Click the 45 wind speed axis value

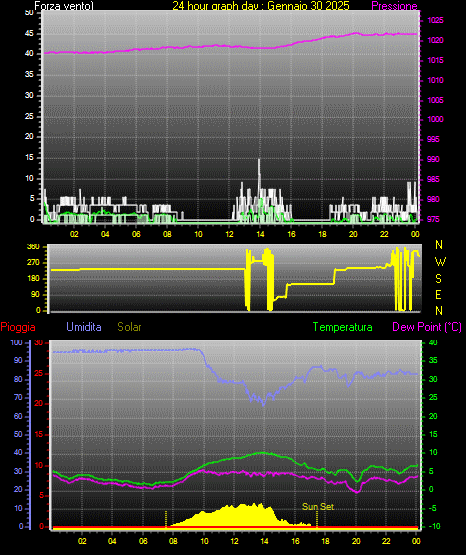tap(29, 34)
